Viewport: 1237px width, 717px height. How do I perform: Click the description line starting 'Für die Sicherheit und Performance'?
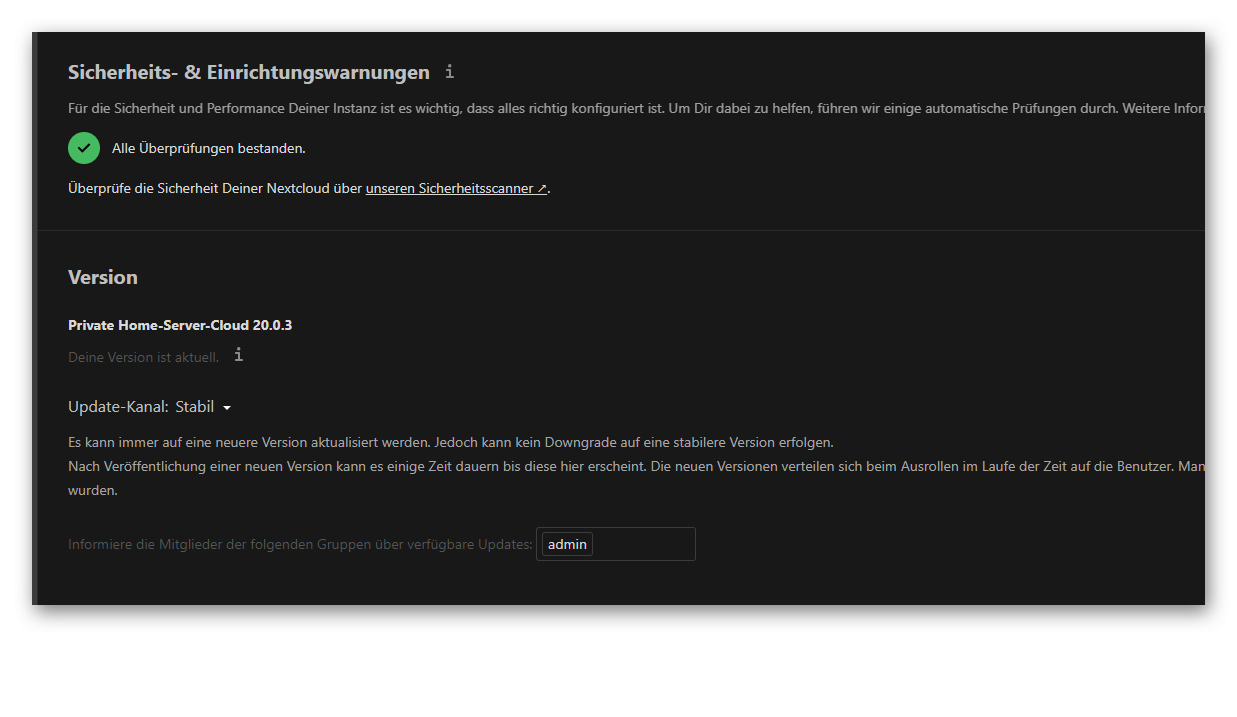[x=636, y=108]
